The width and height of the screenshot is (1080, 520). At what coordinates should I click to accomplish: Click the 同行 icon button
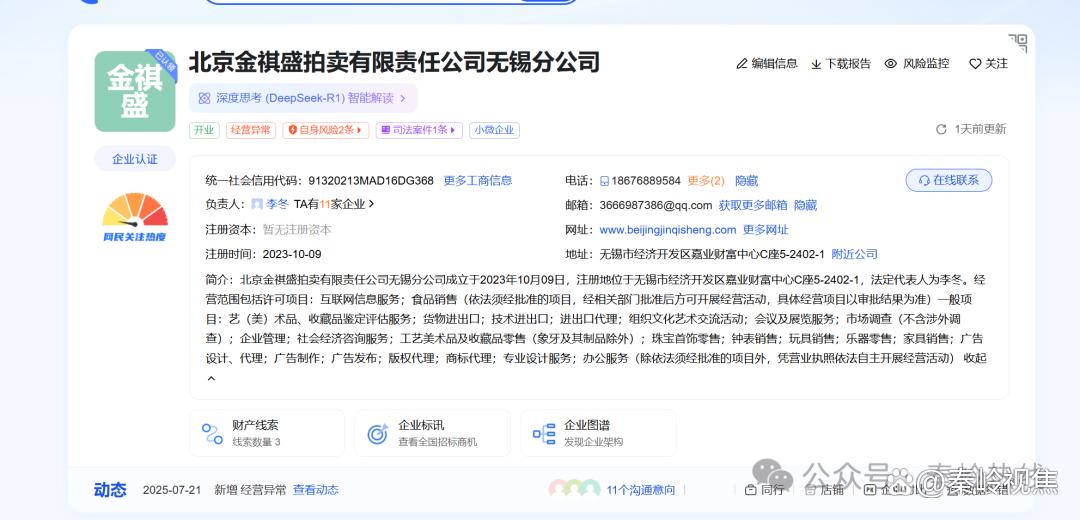click(764, 490)
